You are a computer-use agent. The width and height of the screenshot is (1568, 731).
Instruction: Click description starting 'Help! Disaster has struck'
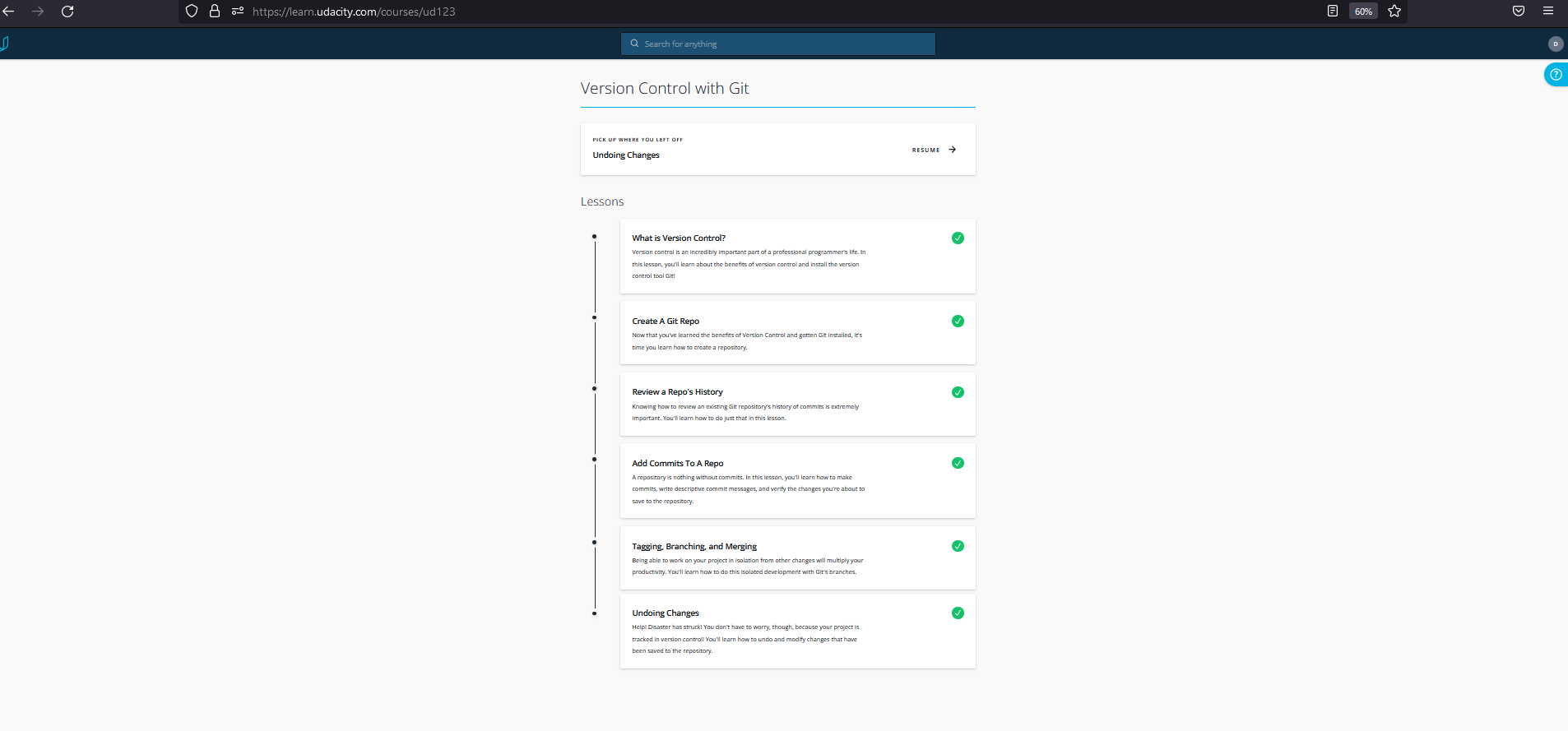coord(745,640)
